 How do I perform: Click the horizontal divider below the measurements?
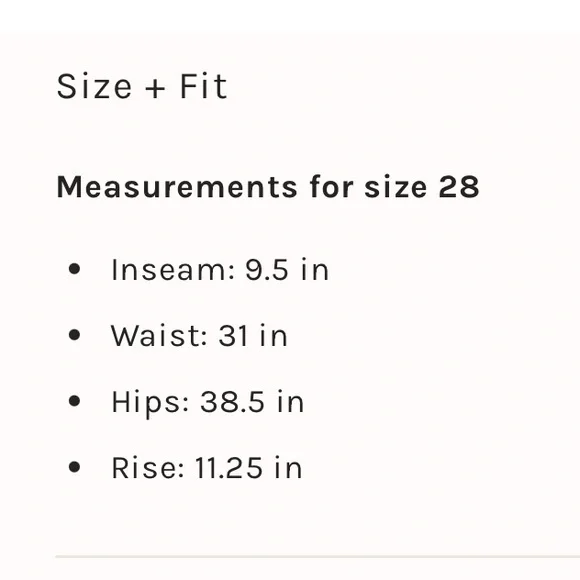317,556
